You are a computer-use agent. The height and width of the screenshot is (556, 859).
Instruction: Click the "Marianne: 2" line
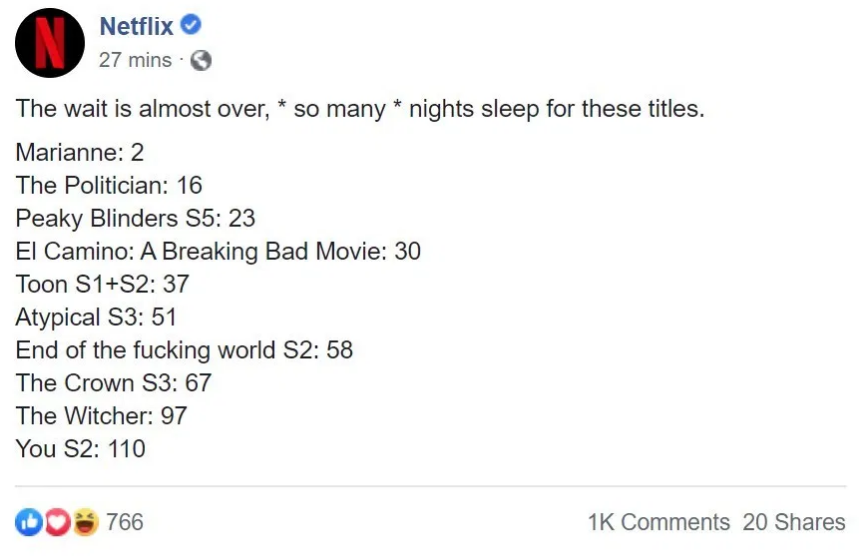(x=81, y=154)
